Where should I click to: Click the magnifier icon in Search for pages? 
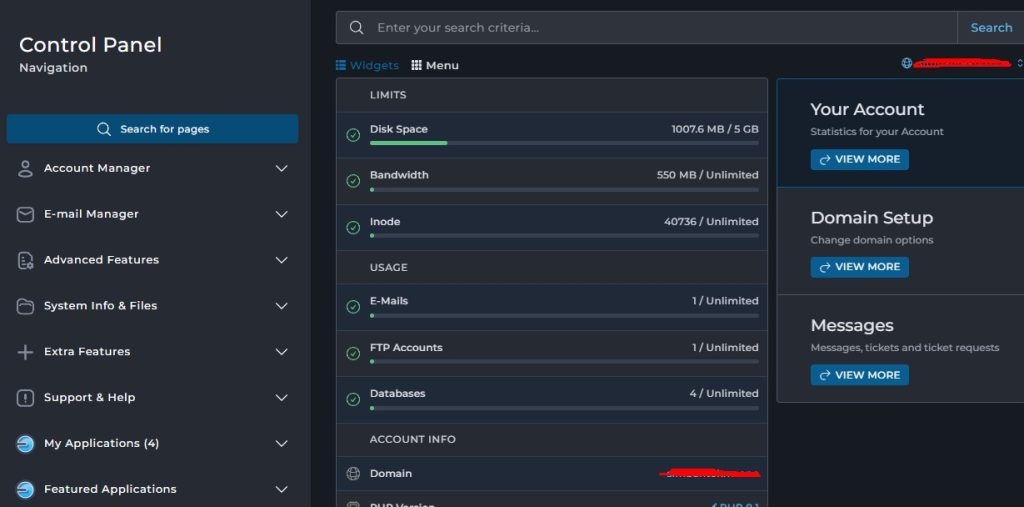click(x=104, y=129)
